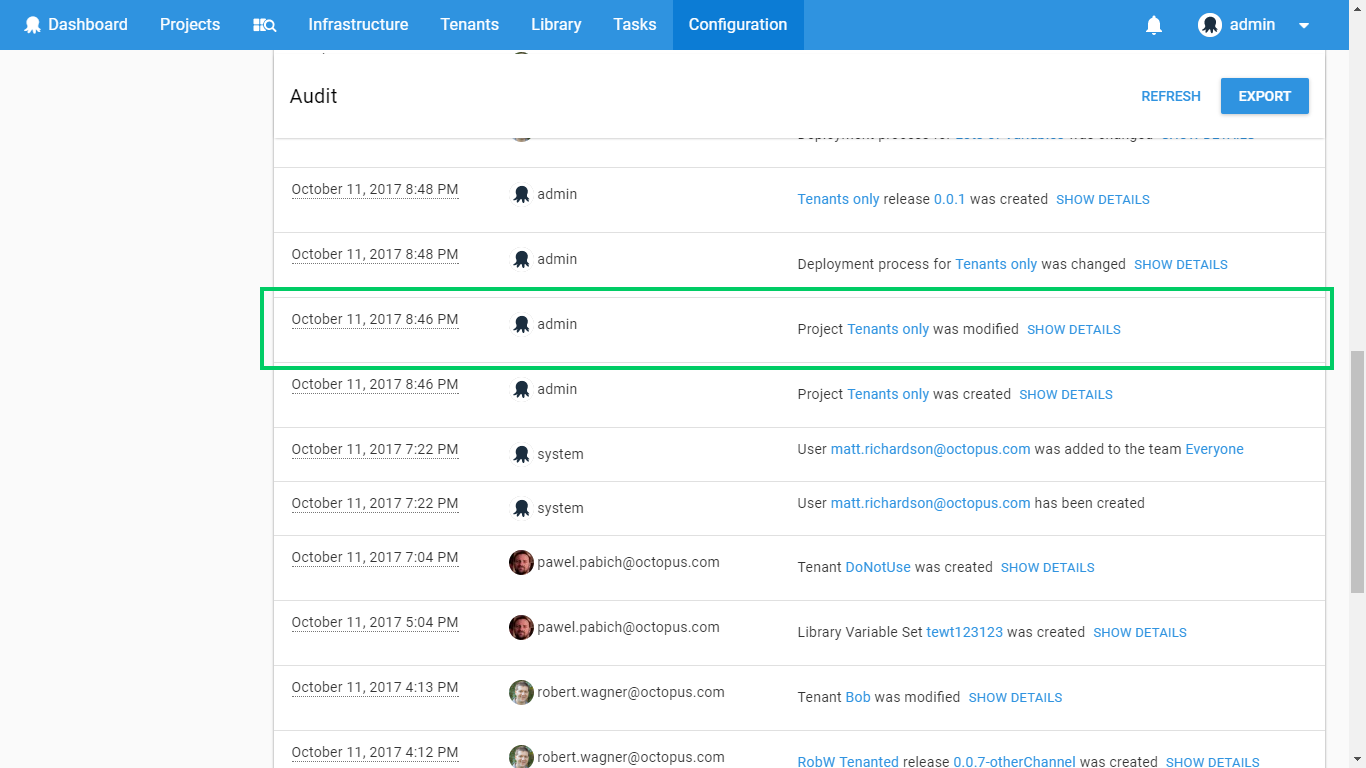Click the admin user avatar icon
Viewport: 1366px width, 768px height.
click(1210, 25)
